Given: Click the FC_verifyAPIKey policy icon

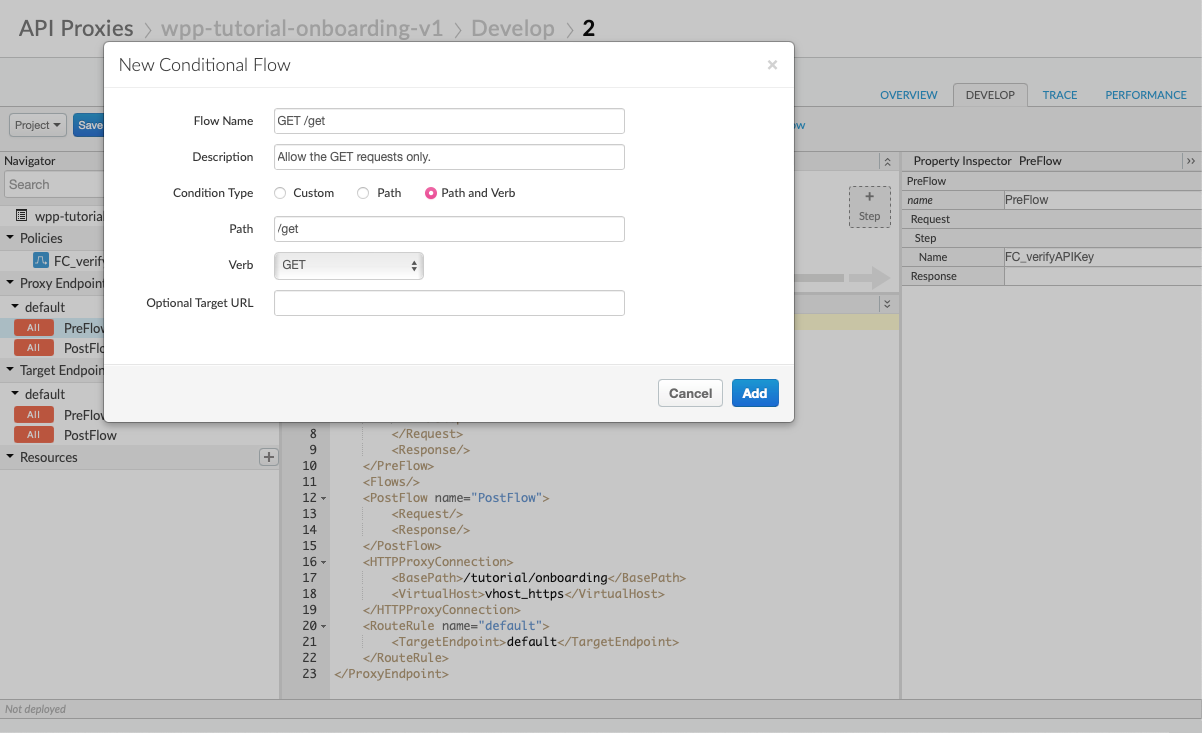Looking at the screenshot, I should coord(41,260).
